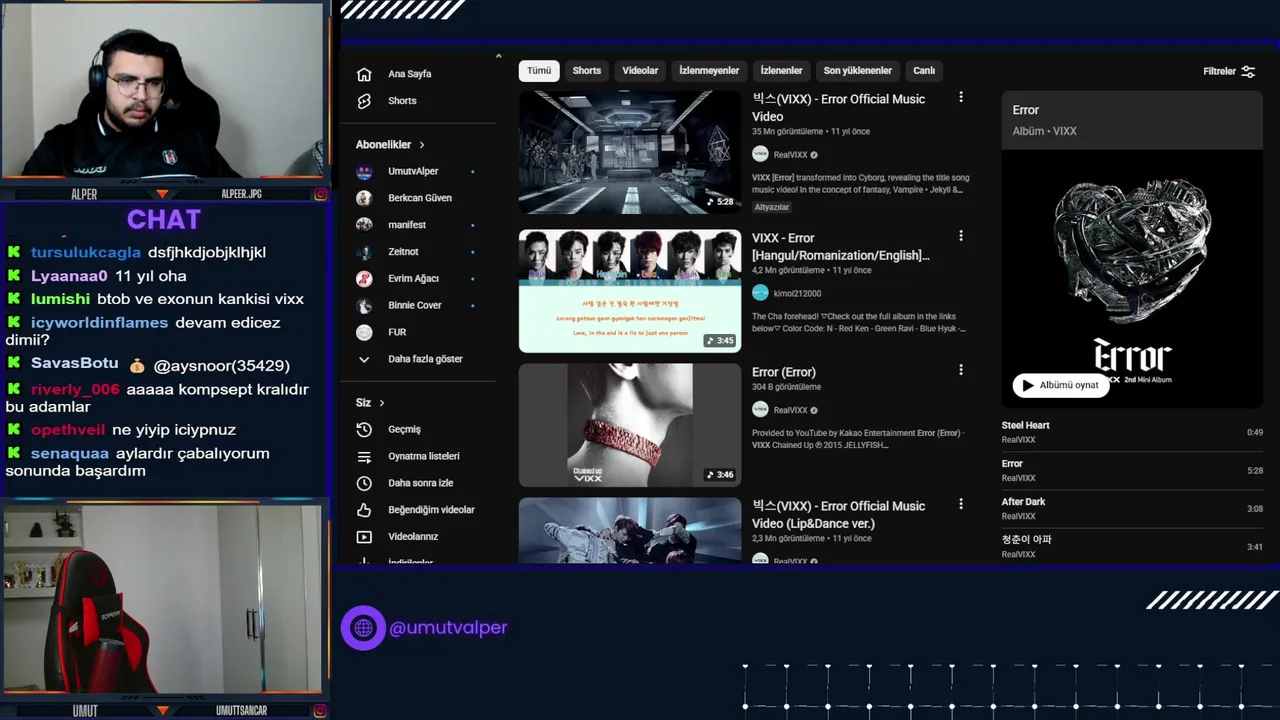The width and height of the screenshot is (1280, 720).
Task: Click chat username Lyaanaa0
Action: click(x=69, y=276)
